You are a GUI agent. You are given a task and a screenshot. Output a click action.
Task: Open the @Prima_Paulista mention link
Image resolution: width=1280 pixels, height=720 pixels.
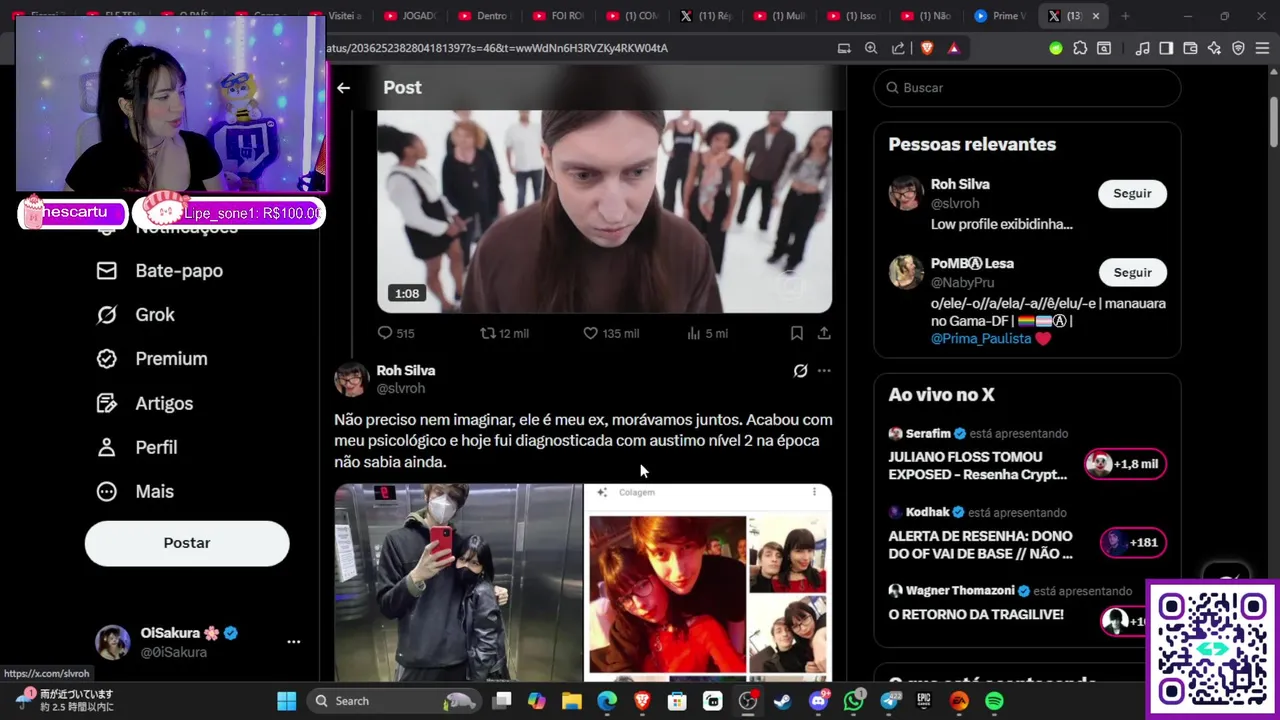[981, 339]
